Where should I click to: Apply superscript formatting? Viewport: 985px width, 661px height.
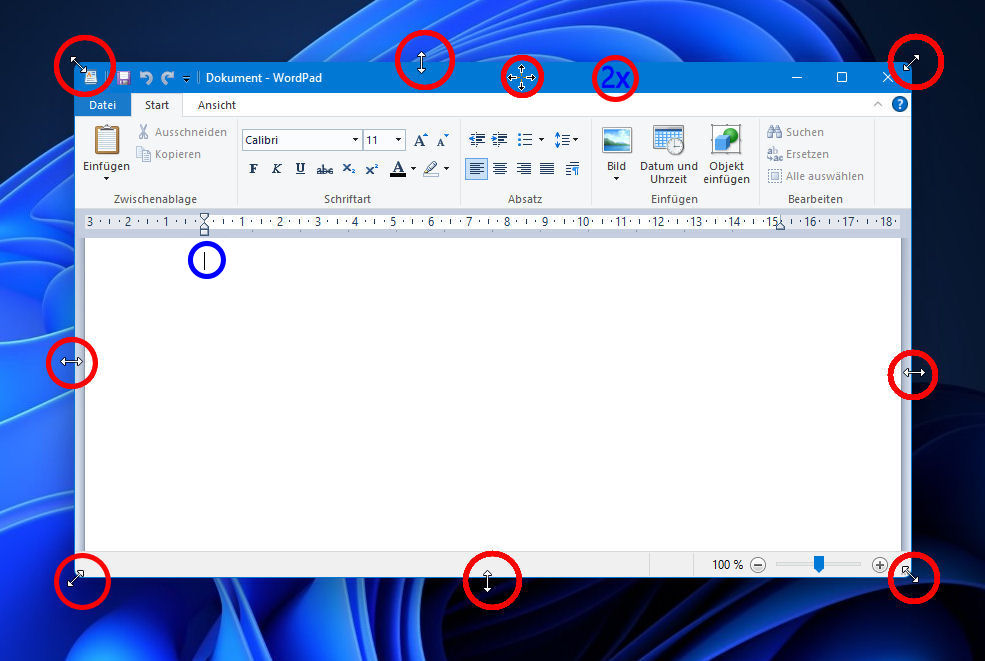click(x=371, y=169)
